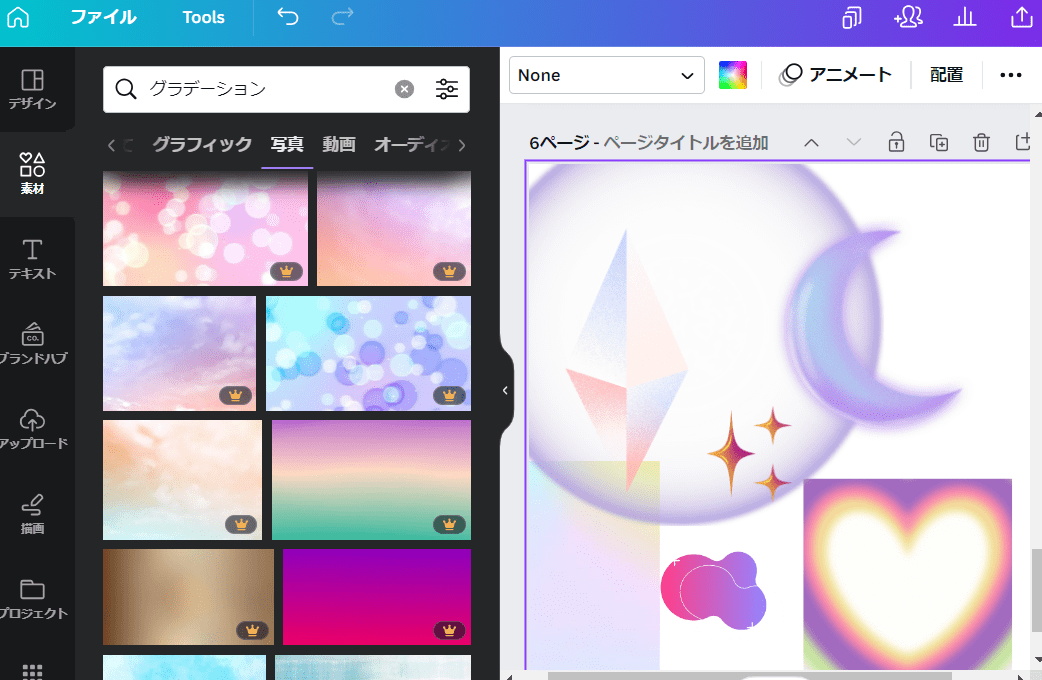The image size is (1042, 680).
Task: Open the None font dropdown
Action: (606, 75)
